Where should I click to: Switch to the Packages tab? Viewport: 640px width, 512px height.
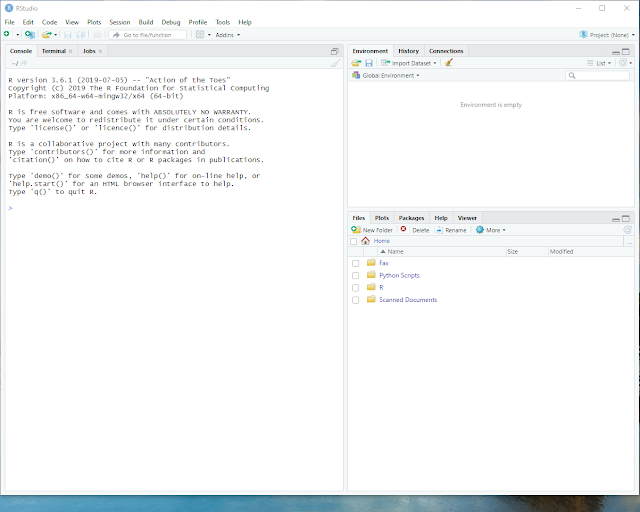411,218
